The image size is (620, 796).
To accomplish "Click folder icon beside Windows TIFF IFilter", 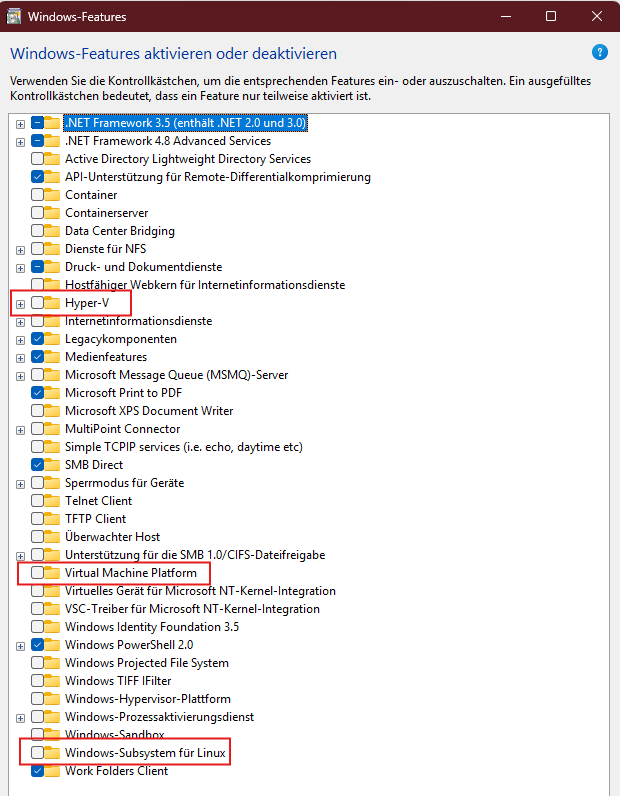I will coord(52,681).
